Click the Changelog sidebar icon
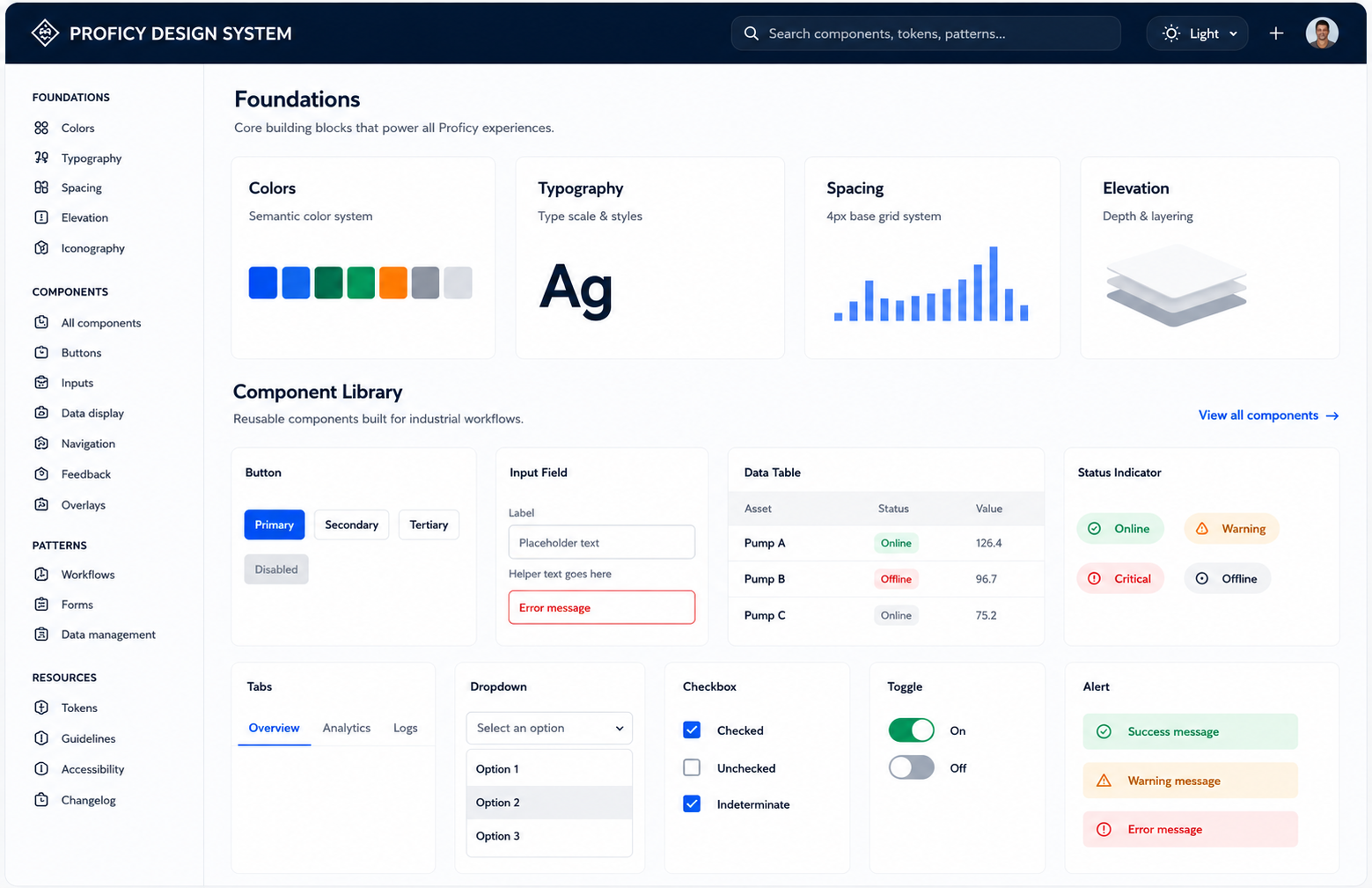The image size is (1372, 888). point(41,799)
